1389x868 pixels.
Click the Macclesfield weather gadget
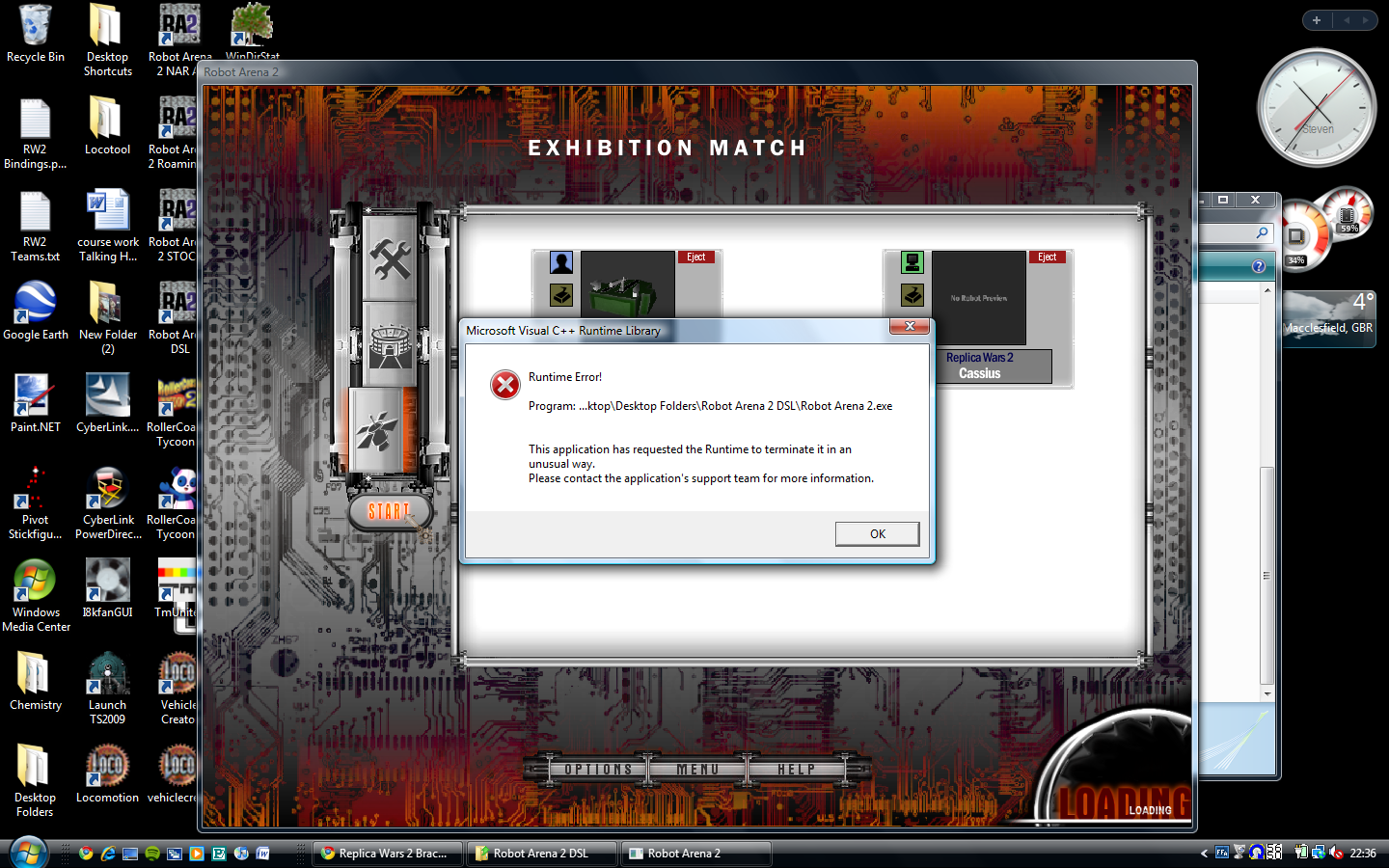[x=1328, y=318]
